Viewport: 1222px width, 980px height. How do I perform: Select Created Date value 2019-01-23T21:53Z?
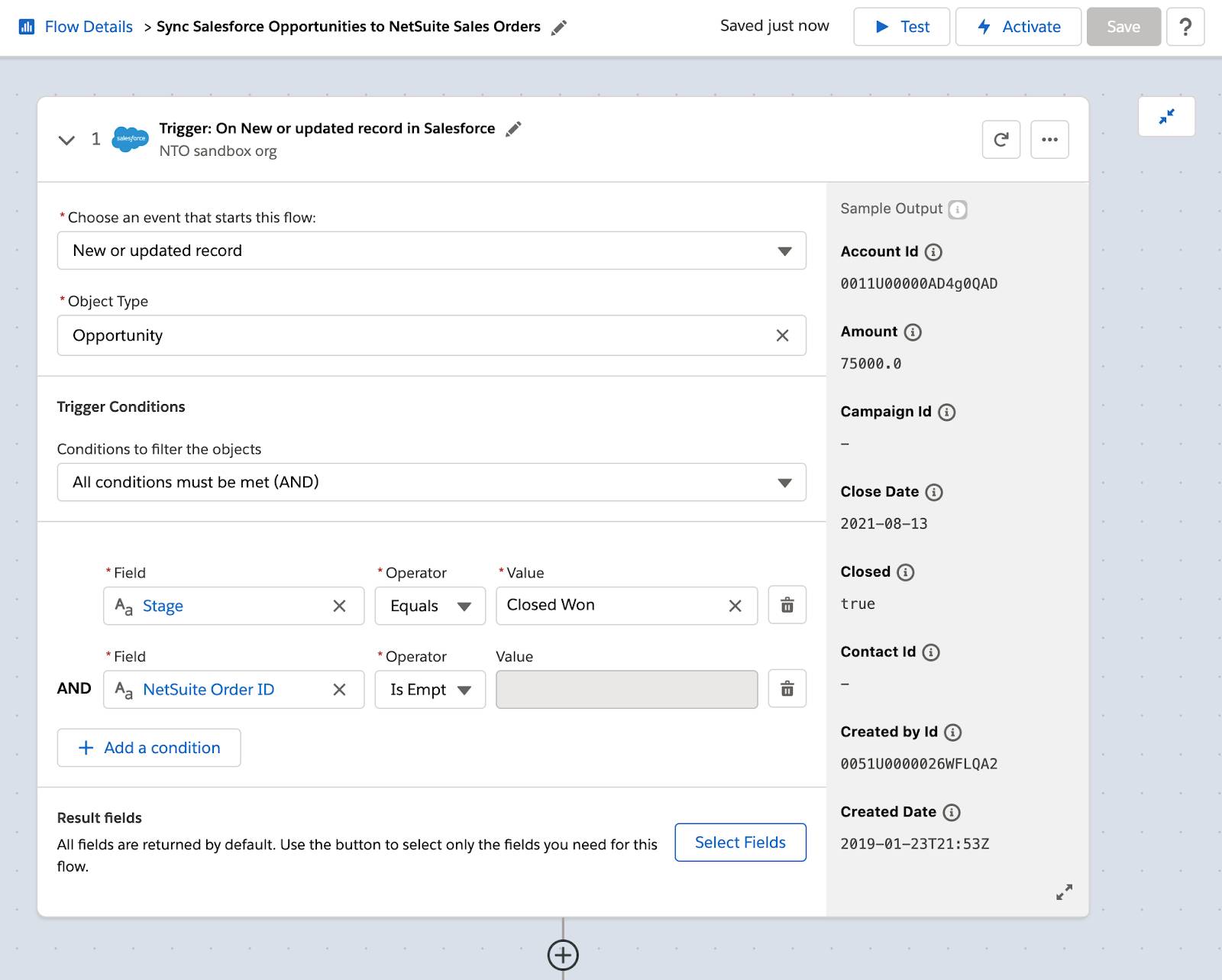coord(914,844)
